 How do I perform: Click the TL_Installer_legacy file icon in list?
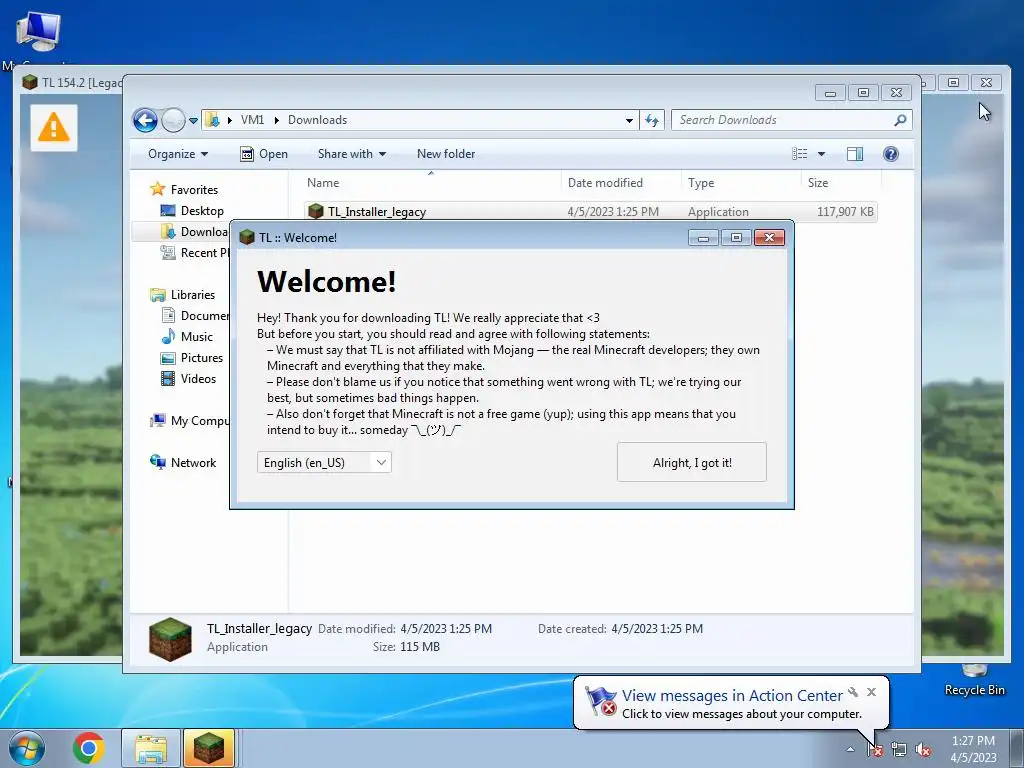click(316, 211)
